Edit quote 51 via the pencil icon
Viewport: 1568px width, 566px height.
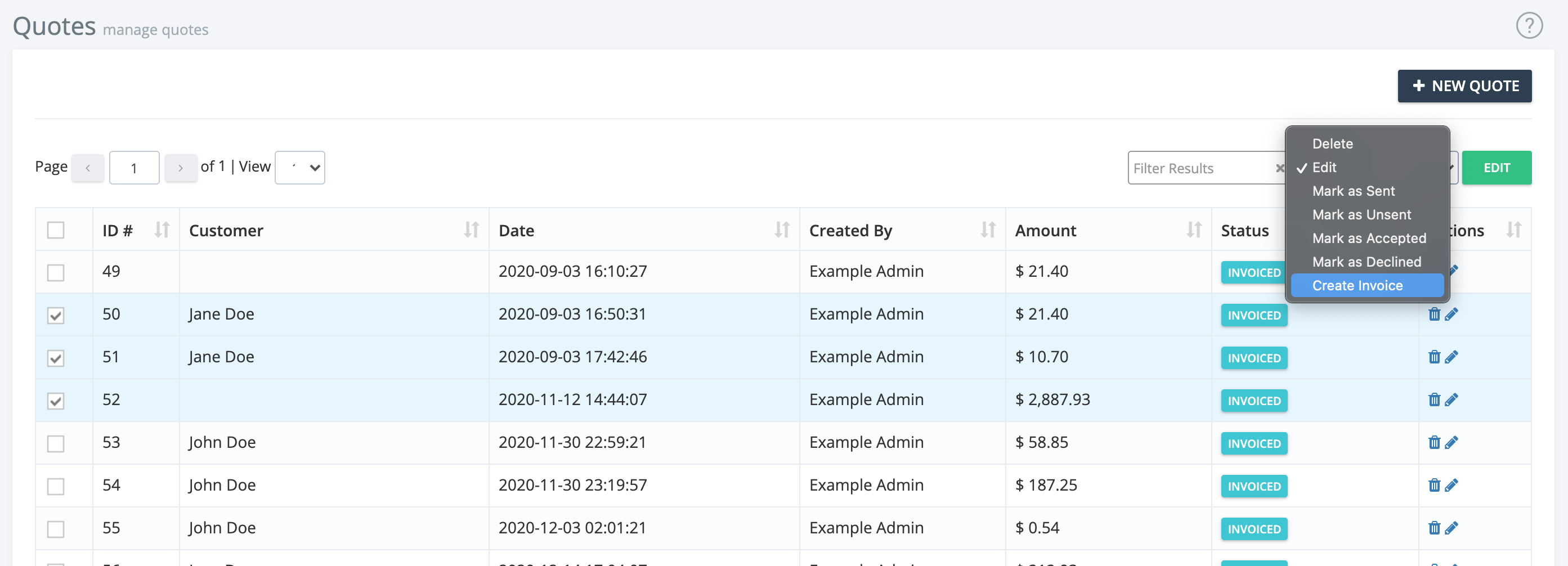click(x=1454, y=357)
